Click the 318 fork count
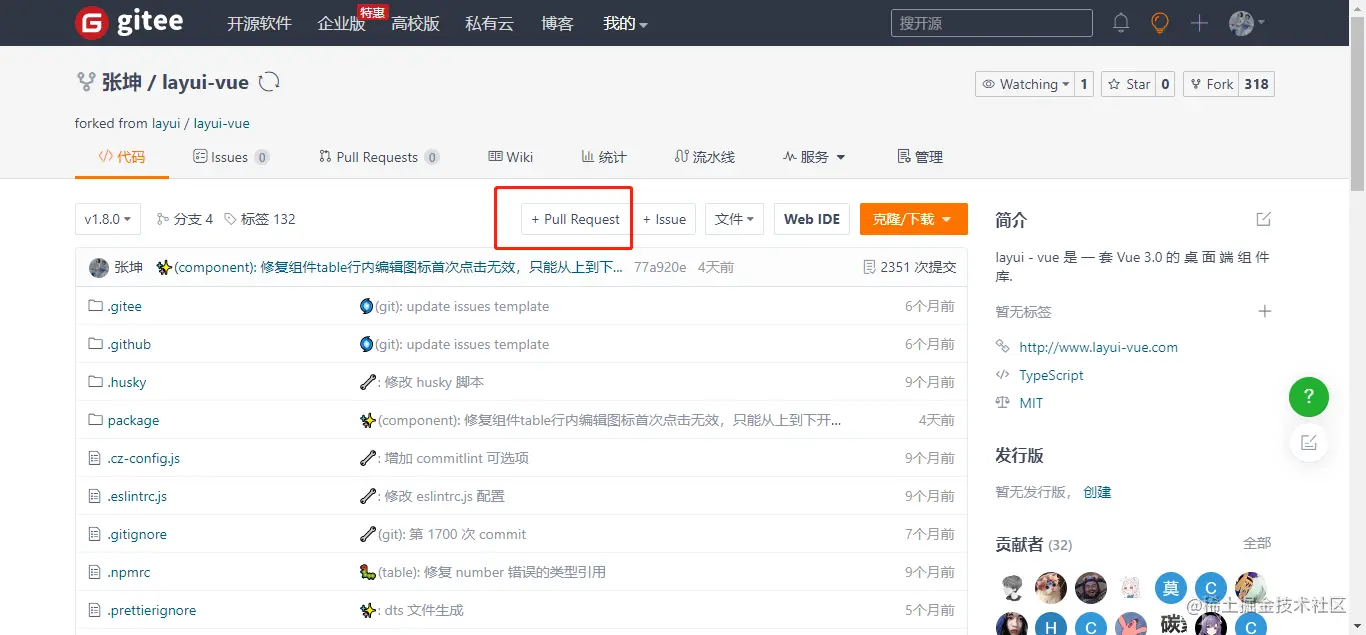Image resolution: width=1366 pixels, height=635 pixels. [x=1257, y=84]
